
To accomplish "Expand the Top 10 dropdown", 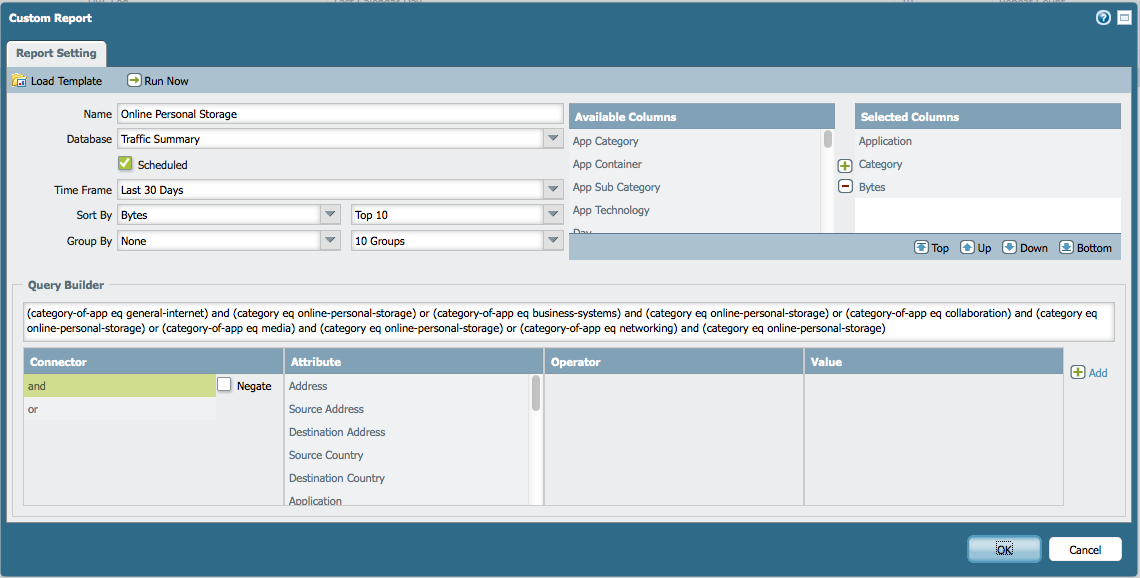I will tap(553, 214).
